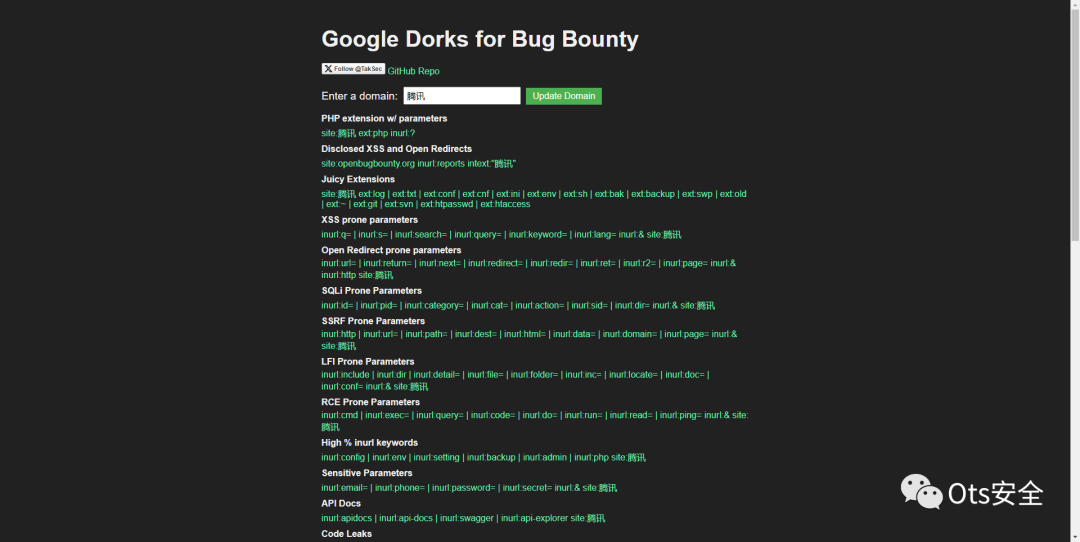
Task: Open the LFI prone parameters dork link
Action: click(515, 381)
